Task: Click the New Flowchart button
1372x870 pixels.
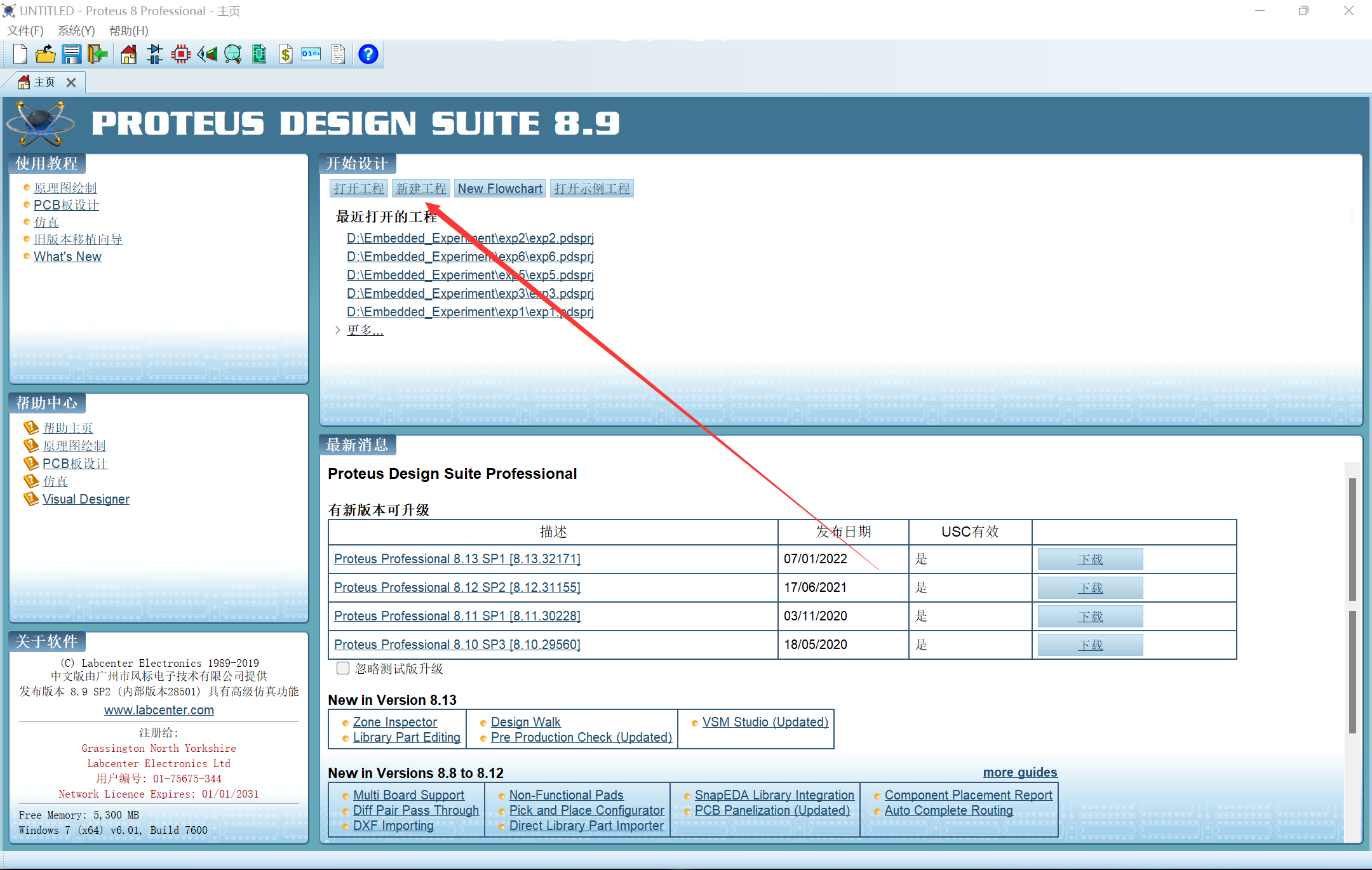Action: tap(500, 189)
